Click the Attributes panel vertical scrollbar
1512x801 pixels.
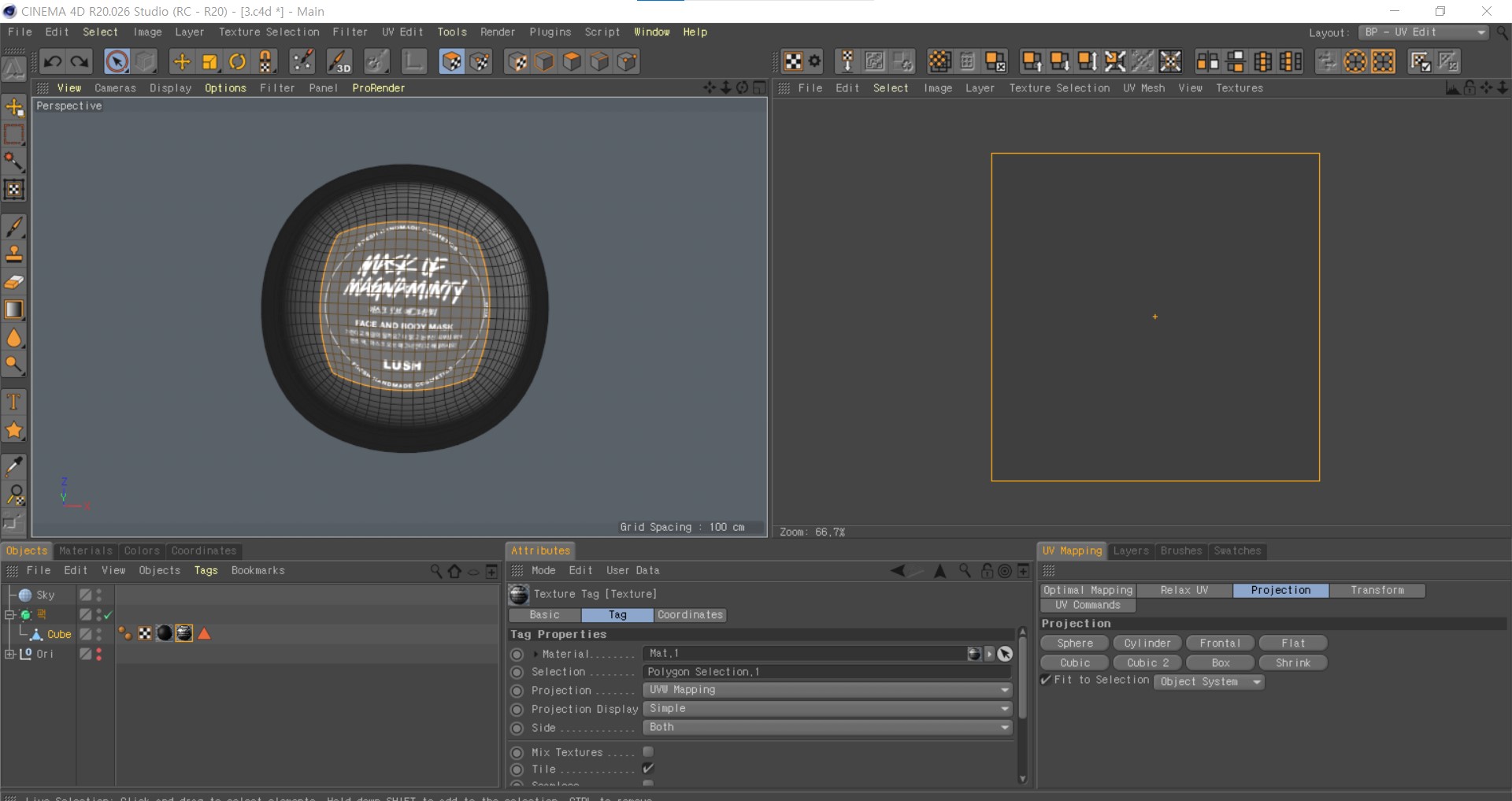[1022, 677]
